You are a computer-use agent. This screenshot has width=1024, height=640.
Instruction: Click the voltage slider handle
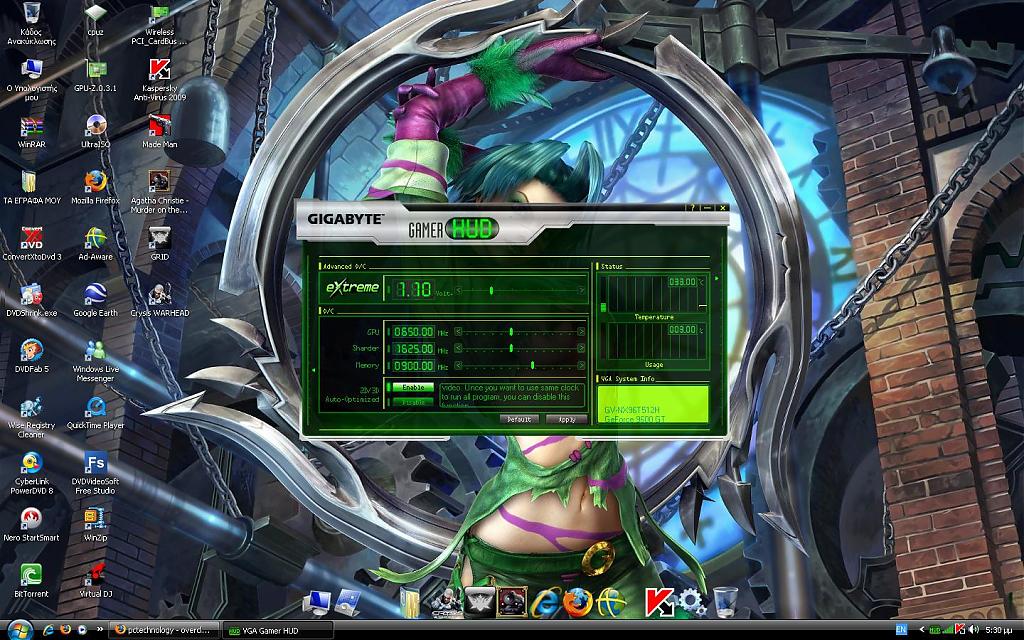(491, 290)
